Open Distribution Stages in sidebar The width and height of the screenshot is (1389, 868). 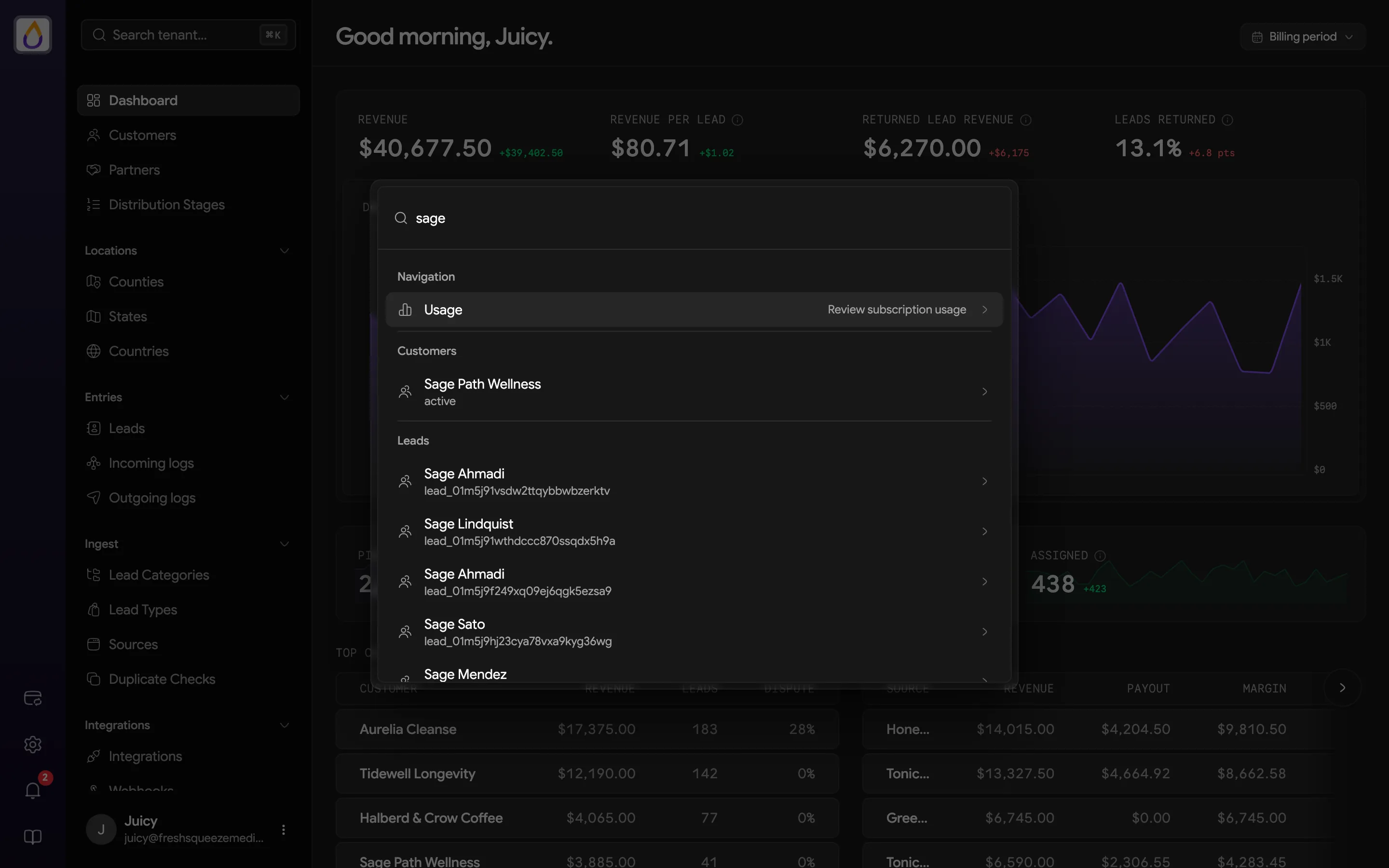point(188,205)
